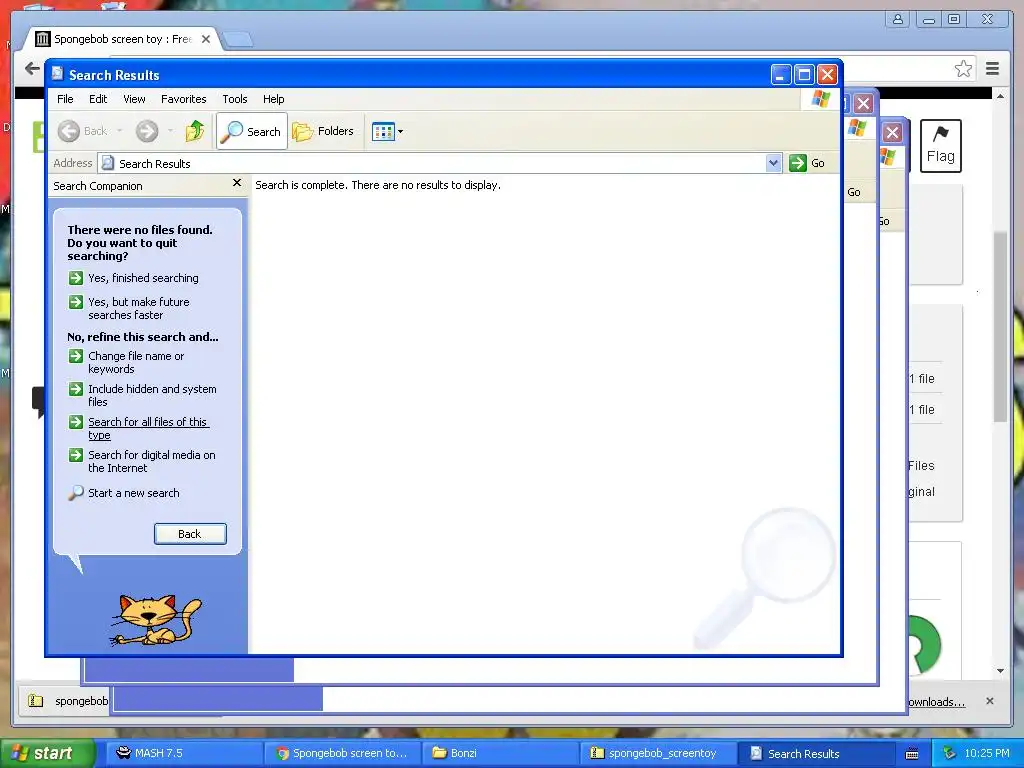The height and width of the screenshot is (768, 1024).
Task: Switch to MASH 7.5 taskbar button
Action: point(184,754)
